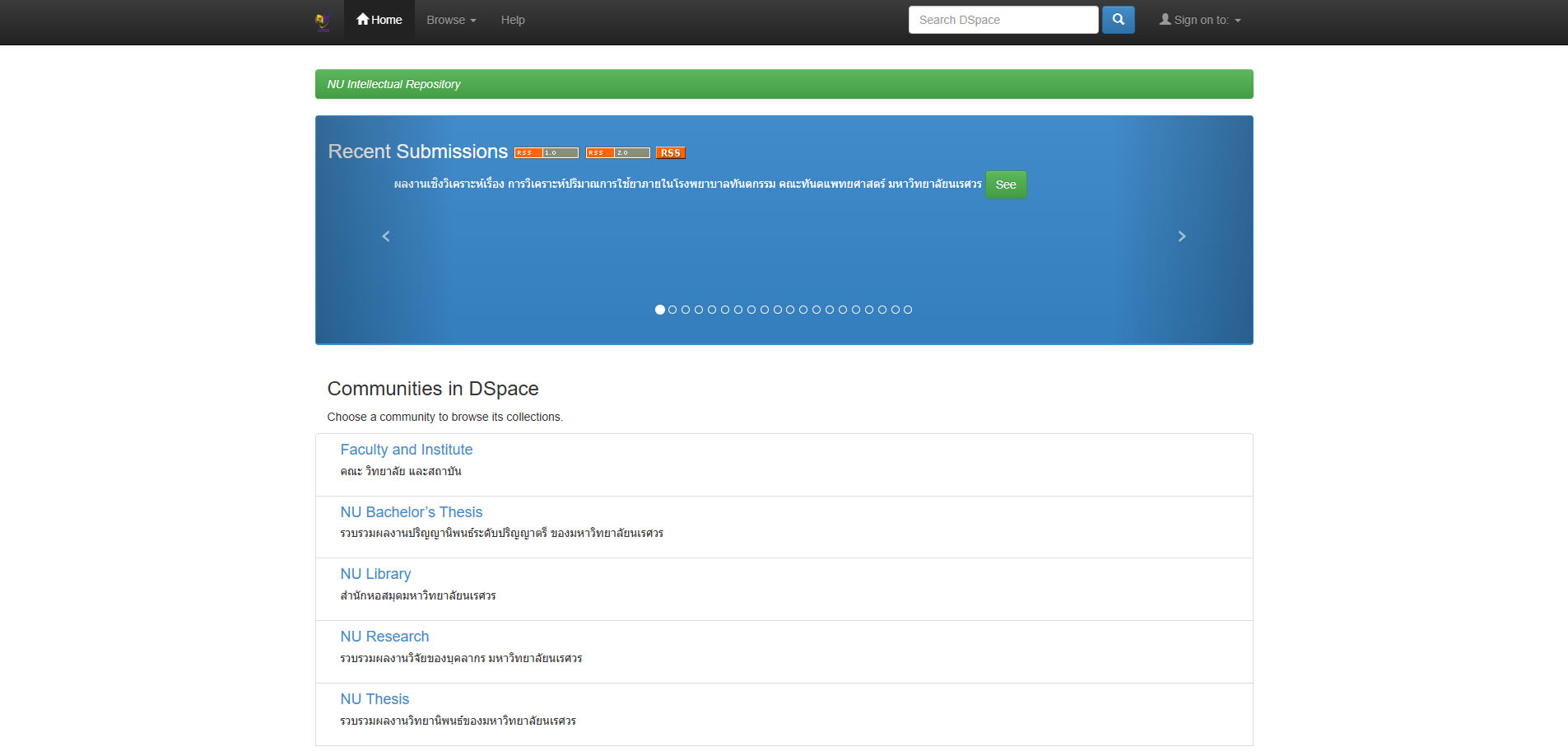Advance to next carousel slide arrow
1568x756 pixels.
coord(1182,236)
